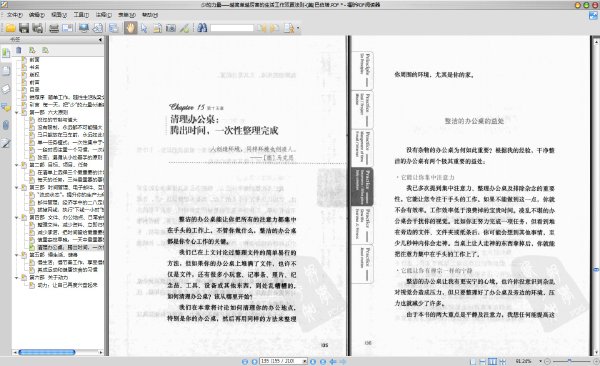Click the search next result icon
The height and width of the screenshot is (366, 600).
pos(274,28)
